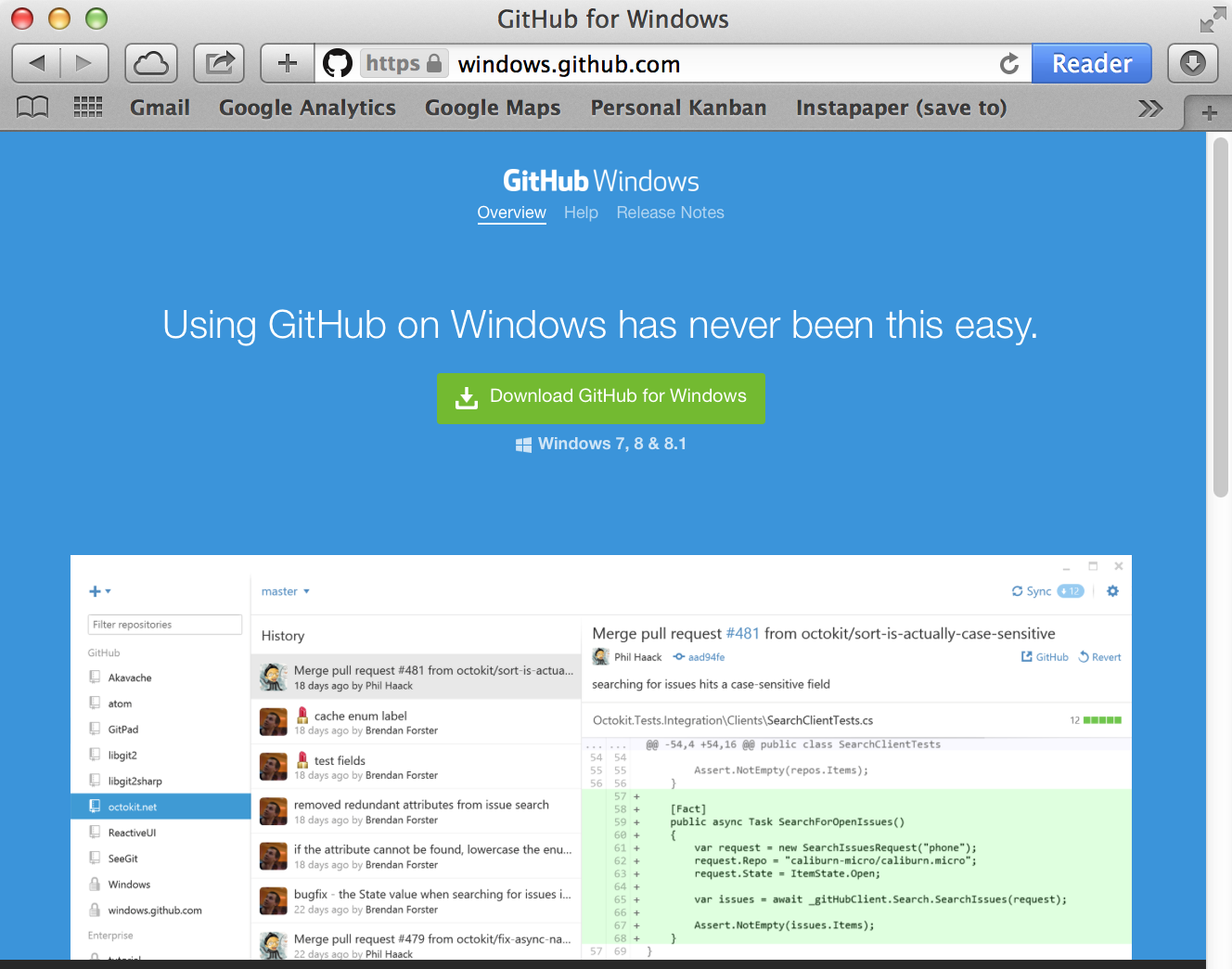Go back with Safari's back arrow
This screenshot has height=969, width=1232.
(36, 63)
